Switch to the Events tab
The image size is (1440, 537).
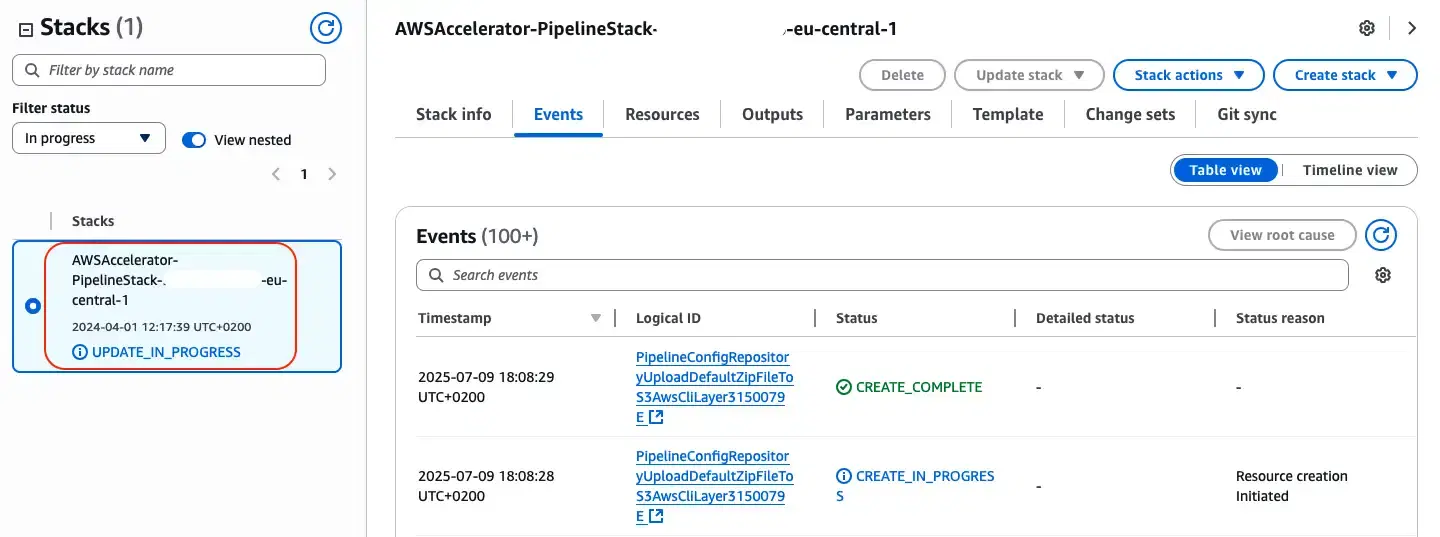[x=558, y=114]
